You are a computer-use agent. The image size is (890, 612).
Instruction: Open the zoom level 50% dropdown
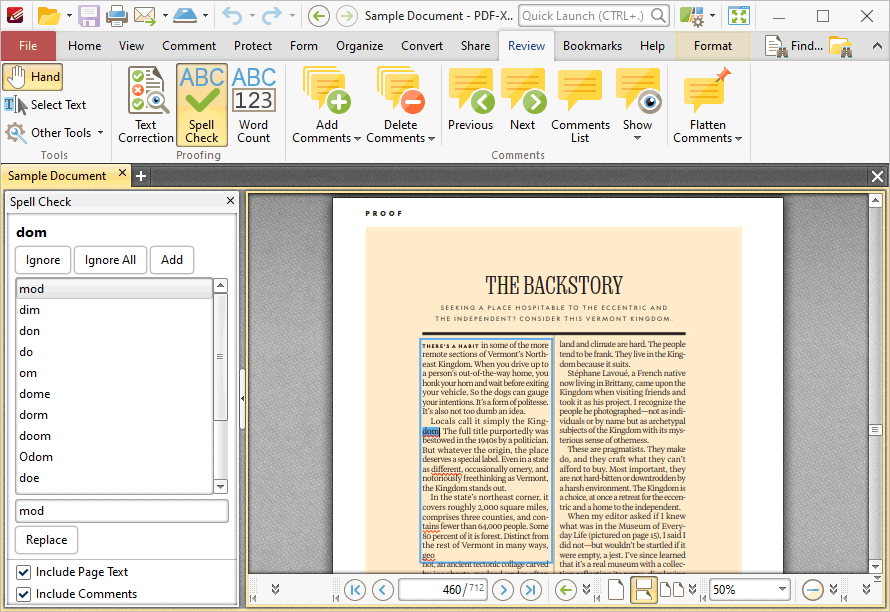[x=782, y=589]
